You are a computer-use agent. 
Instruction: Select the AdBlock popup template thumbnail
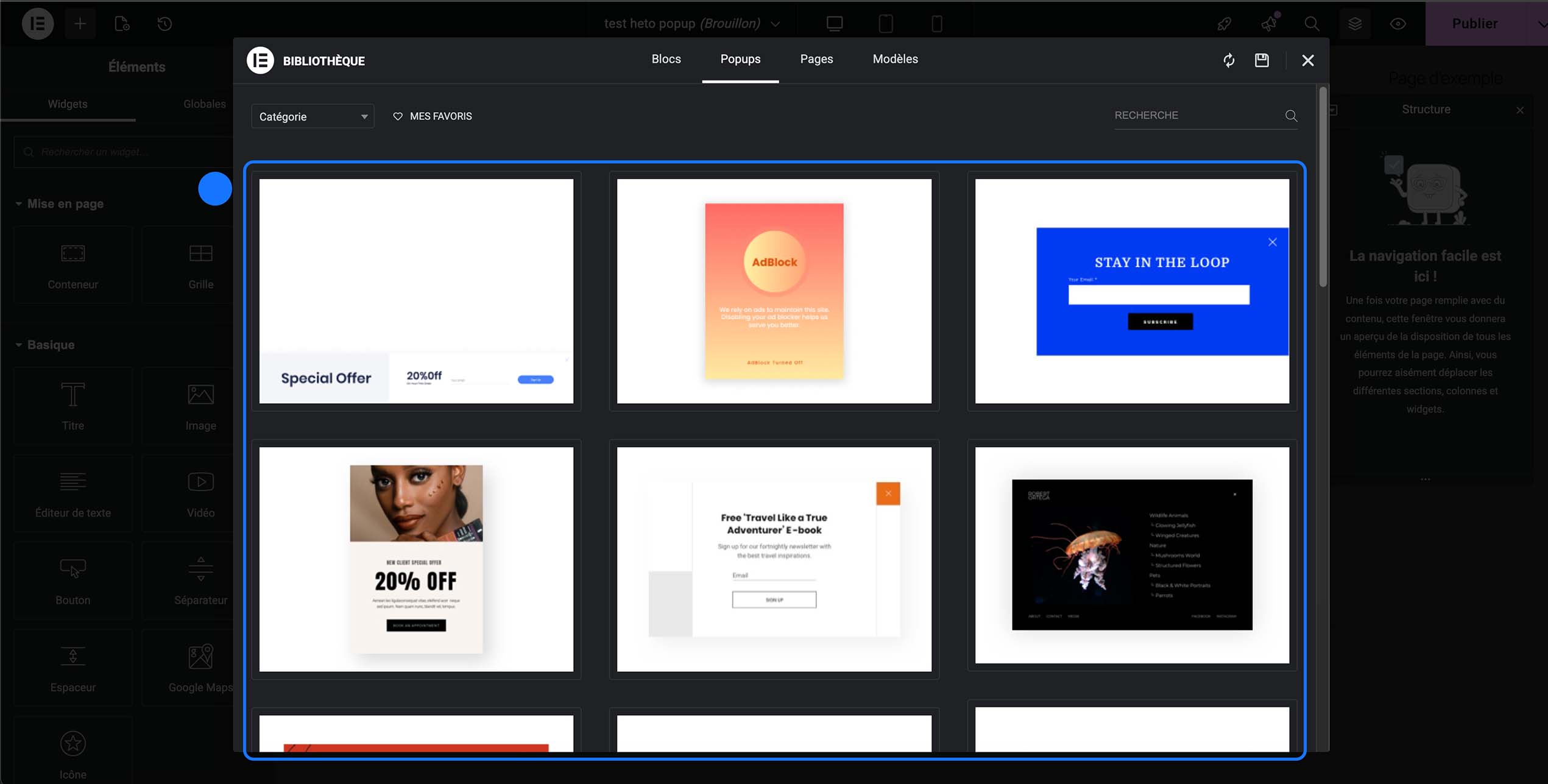pos(773,291)
